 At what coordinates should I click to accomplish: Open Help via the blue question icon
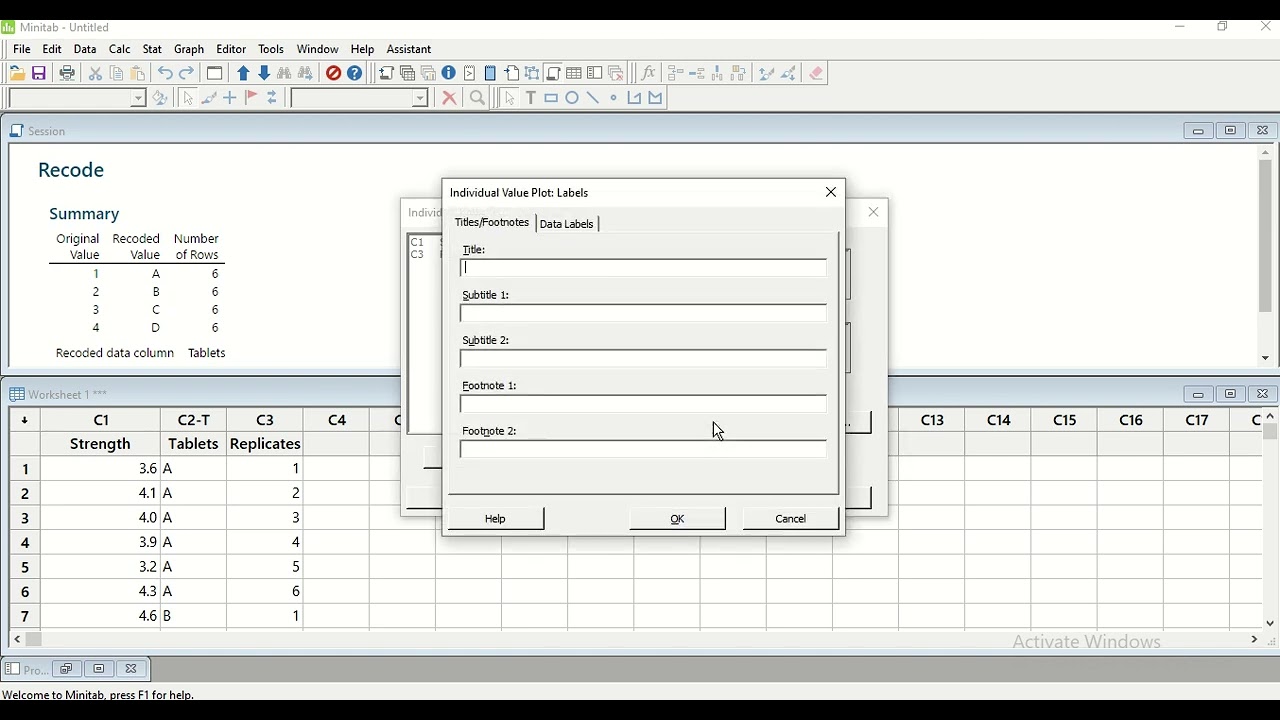pyautogui.click(x=355, y=73)
